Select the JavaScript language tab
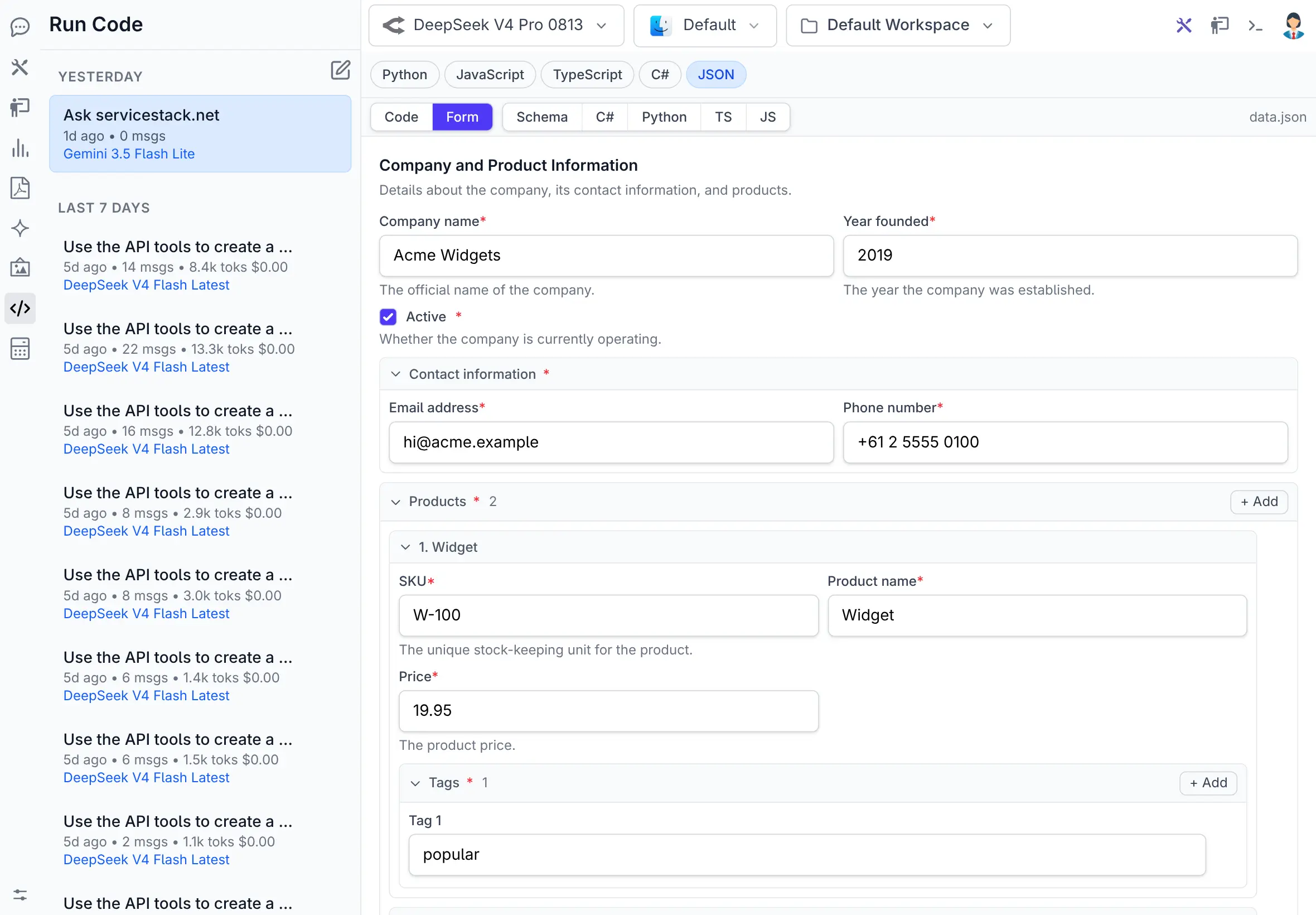Image resolution: width=1316 pixels, height=915 pixels. point(490,75)
